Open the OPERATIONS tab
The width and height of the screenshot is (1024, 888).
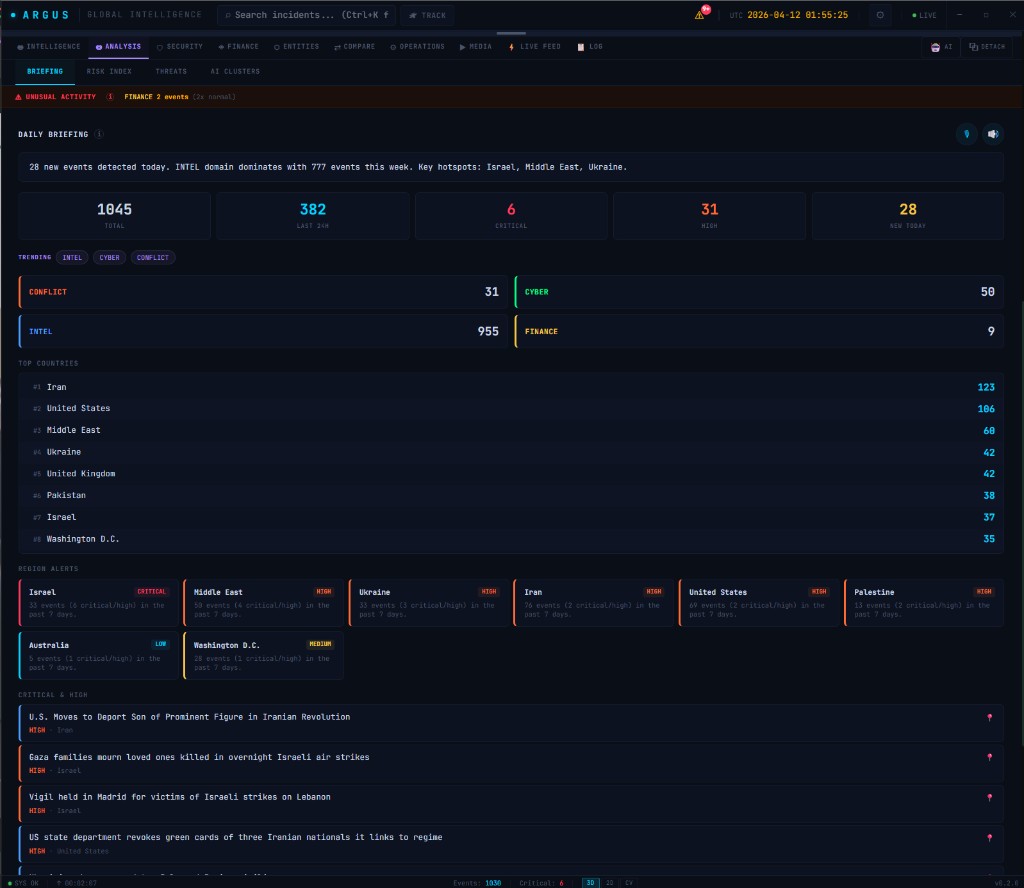417,47
